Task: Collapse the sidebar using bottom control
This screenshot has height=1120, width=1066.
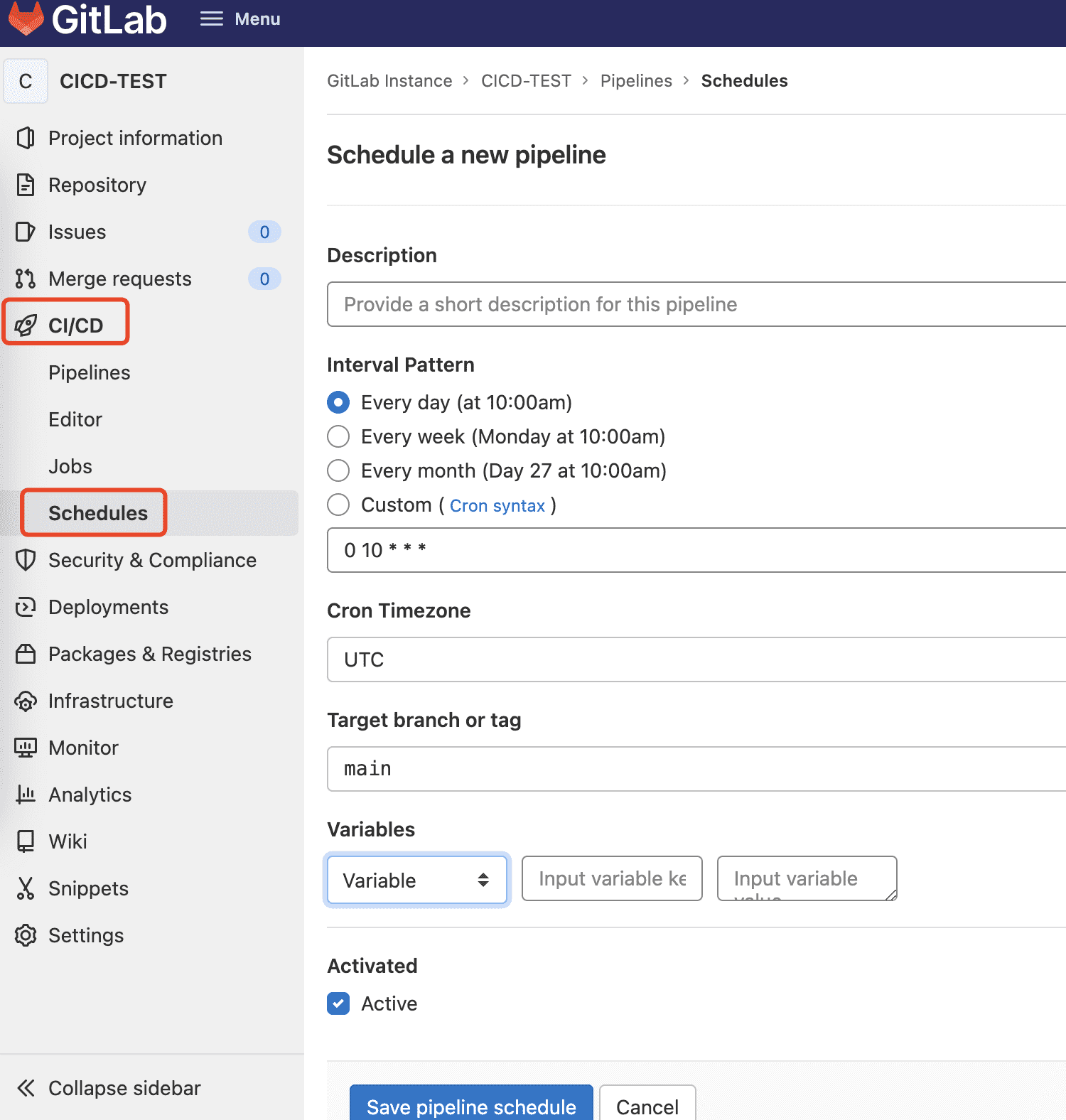Action: (x=108, y=1088)
